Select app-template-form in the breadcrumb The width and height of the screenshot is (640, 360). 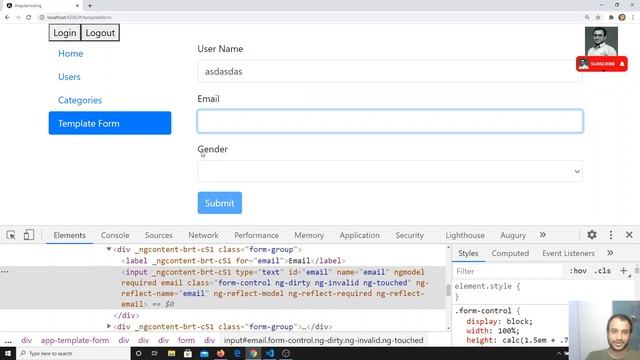[x=75, y=340]
